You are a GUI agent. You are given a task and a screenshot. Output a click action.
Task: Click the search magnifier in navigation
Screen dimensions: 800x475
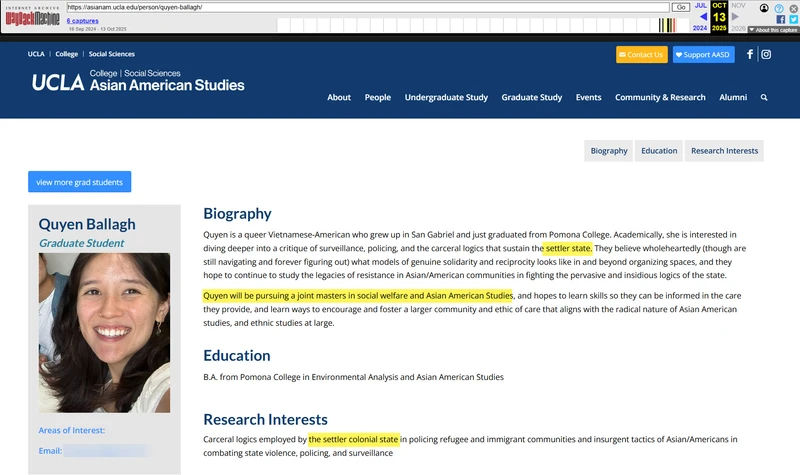pos(764,97)
